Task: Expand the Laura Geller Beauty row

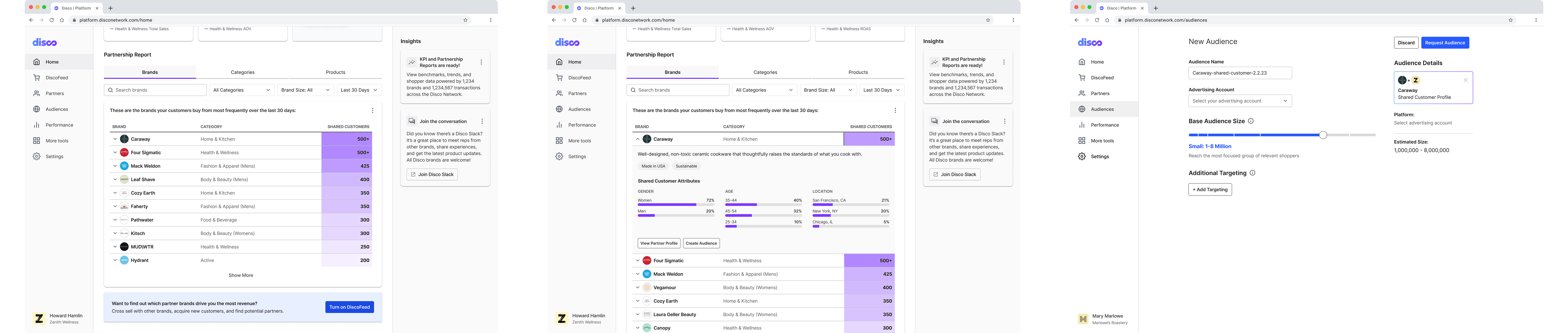Action: coord(638,315)
